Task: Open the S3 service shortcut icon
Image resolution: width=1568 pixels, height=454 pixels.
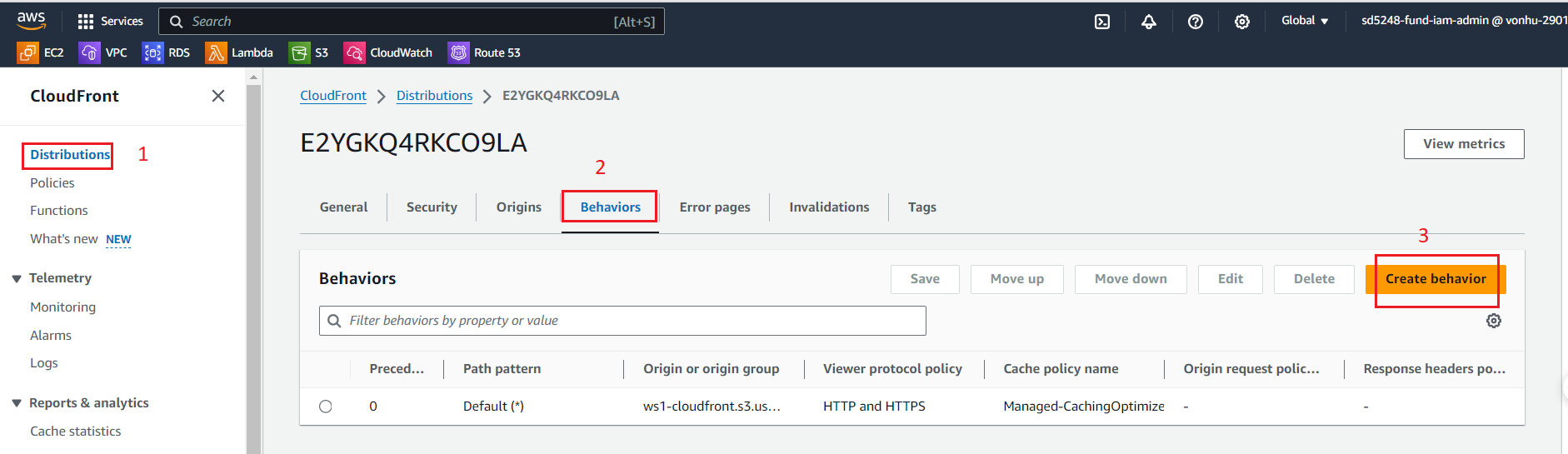Action: click(299, 52)
